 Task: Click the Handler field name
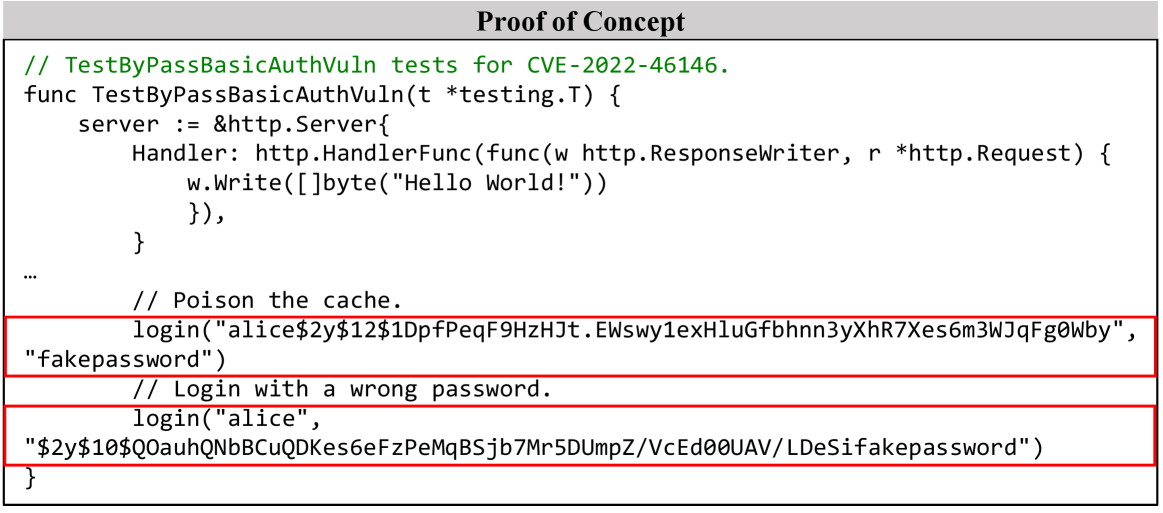[x=185, y=155]
